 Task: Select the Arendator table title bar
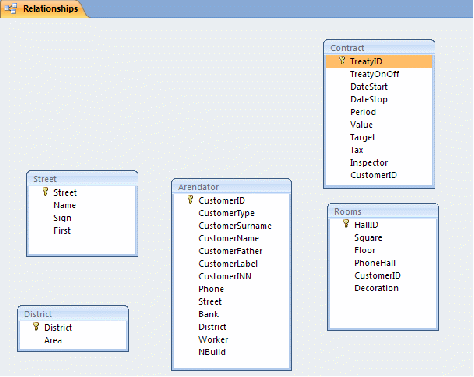tap(231, 187)
